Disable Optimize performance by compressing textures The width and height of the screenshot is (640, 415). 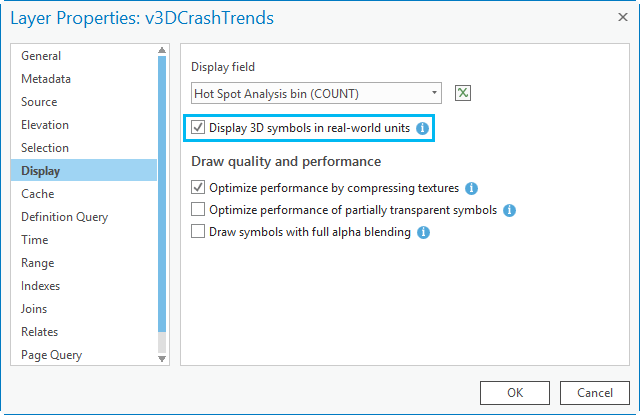tap(198, 187)
